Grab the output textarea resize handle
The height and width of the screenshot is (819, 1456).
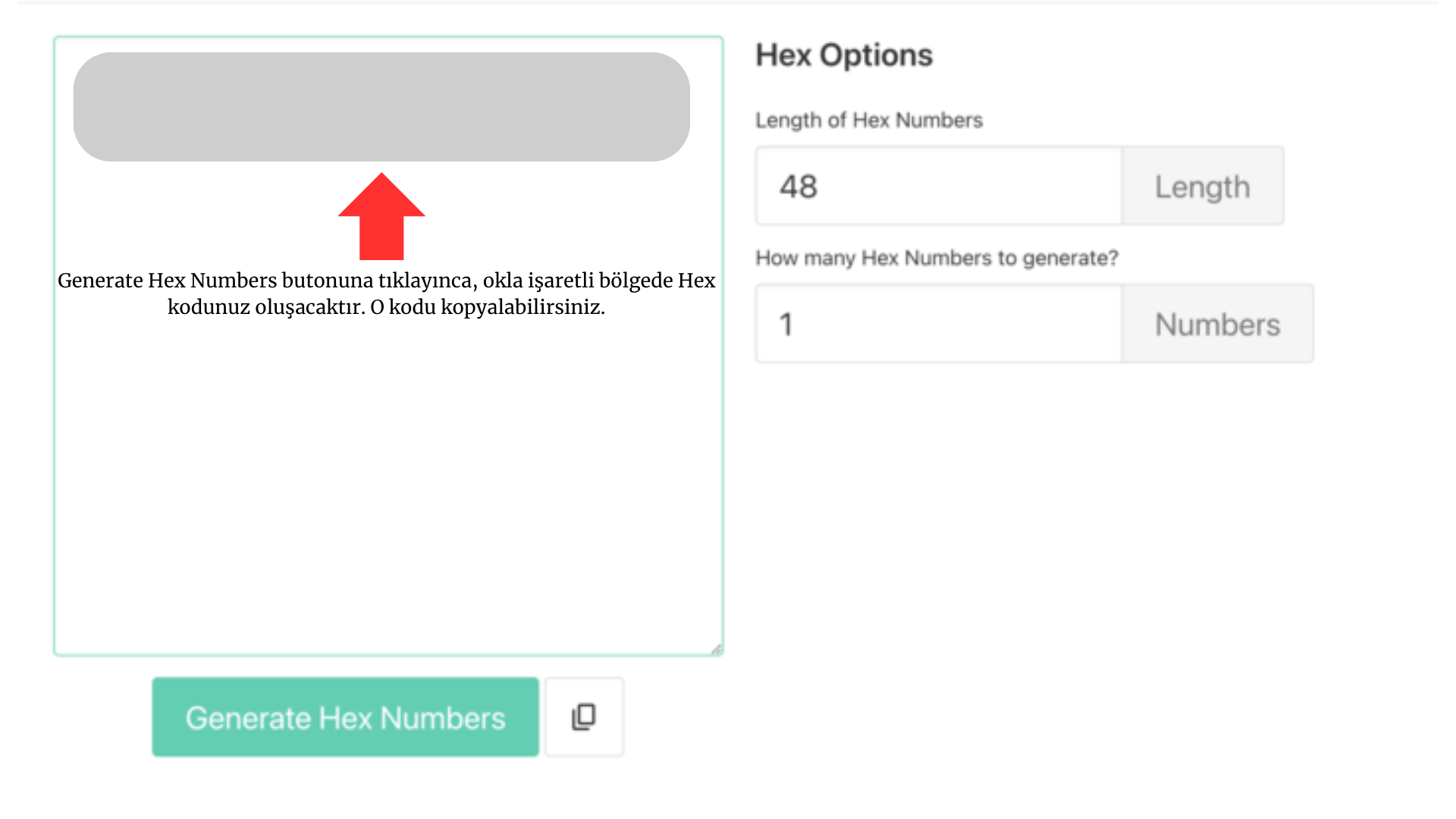(717, 649)
